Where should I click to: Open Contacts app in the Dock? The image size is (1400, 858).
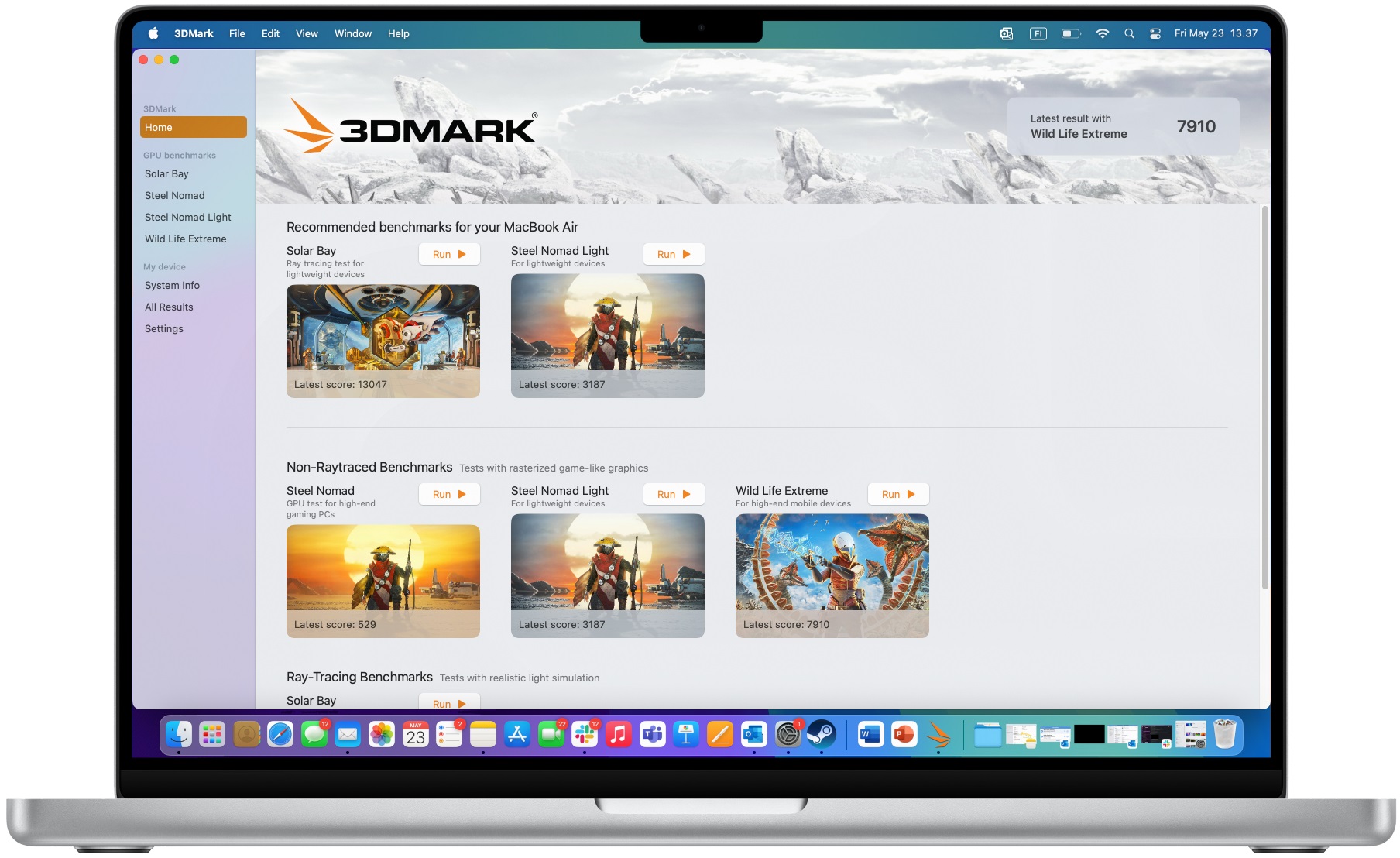[x=246, y=733]
